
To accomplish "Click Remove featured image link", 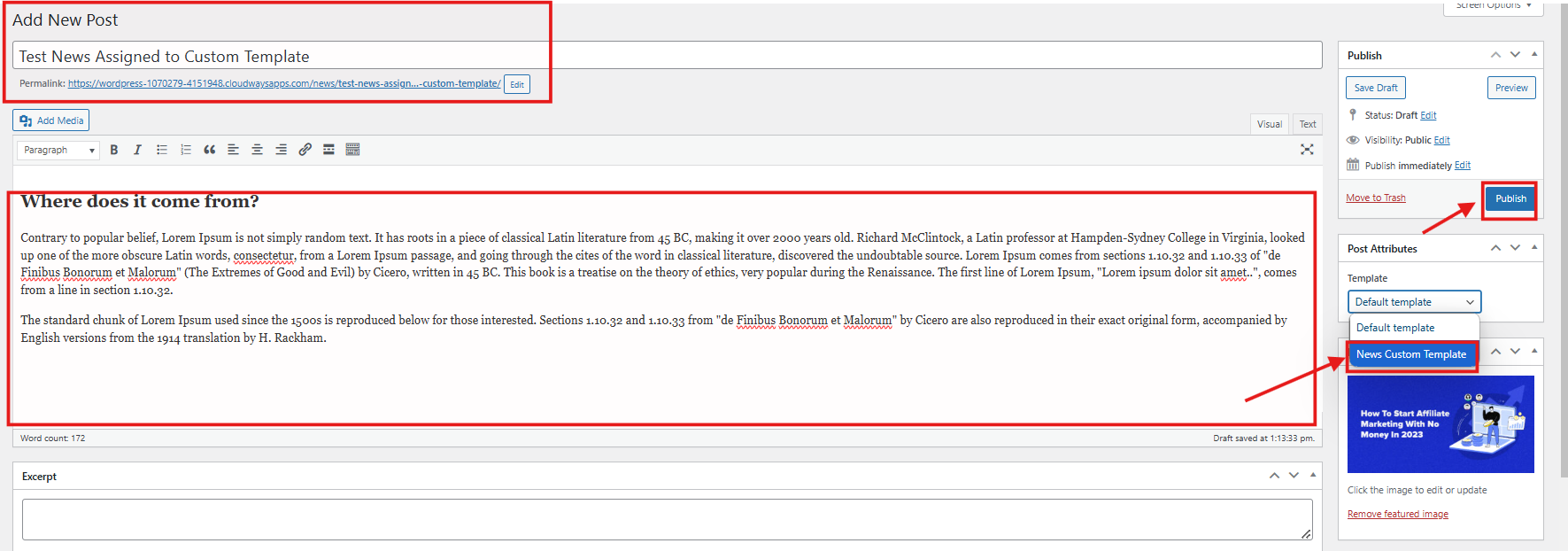I will pyautogui.click(x=1398, y=514).
